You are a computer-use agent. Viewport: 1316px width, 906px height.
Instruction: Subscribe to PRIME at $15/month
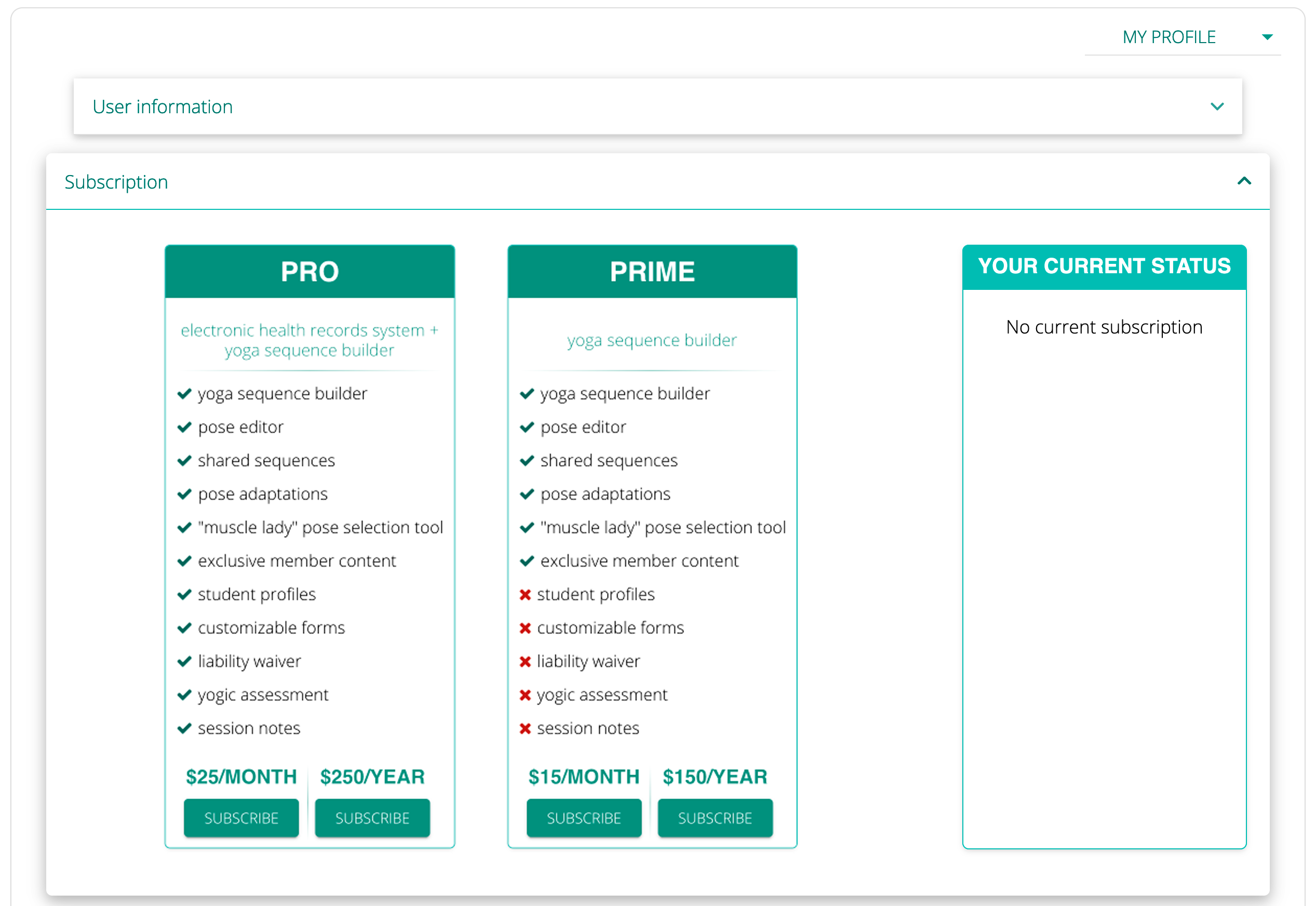click(x=583, y=818)
